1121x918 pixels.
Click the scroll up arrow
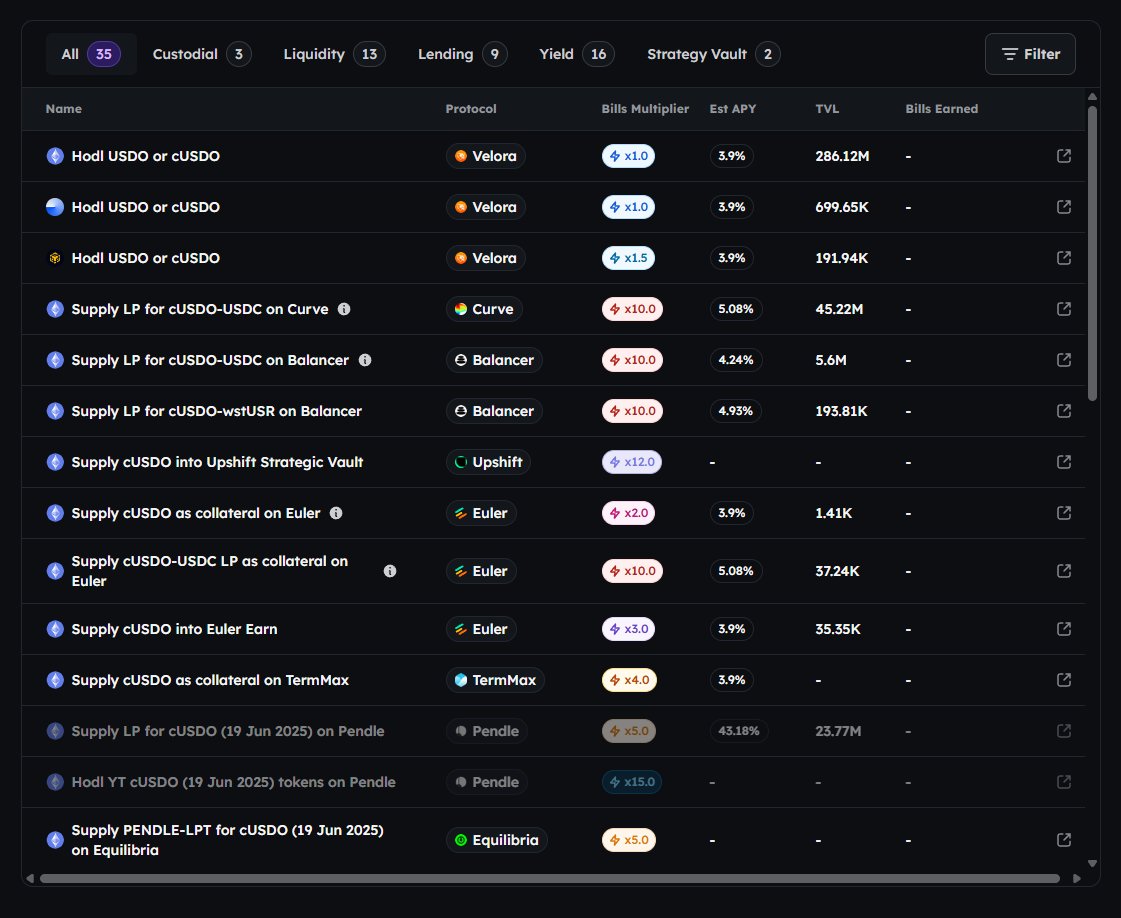point(1092,97)
